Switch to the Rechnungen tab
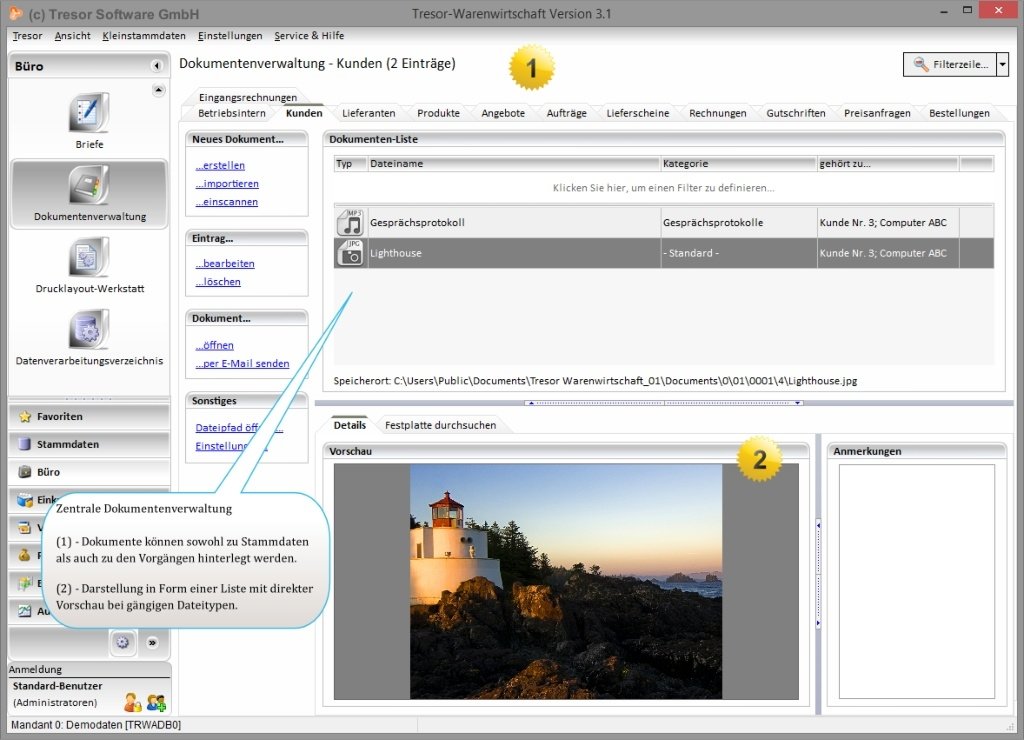1024x740 pixels. coord(717,113)
